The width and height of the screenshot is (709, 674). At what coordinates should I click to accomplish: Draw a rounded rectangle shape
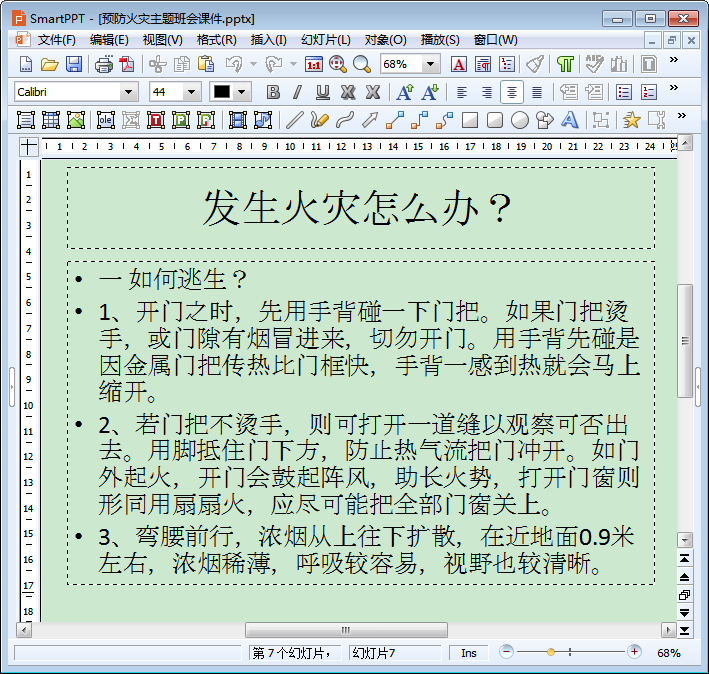click(495, 120)
